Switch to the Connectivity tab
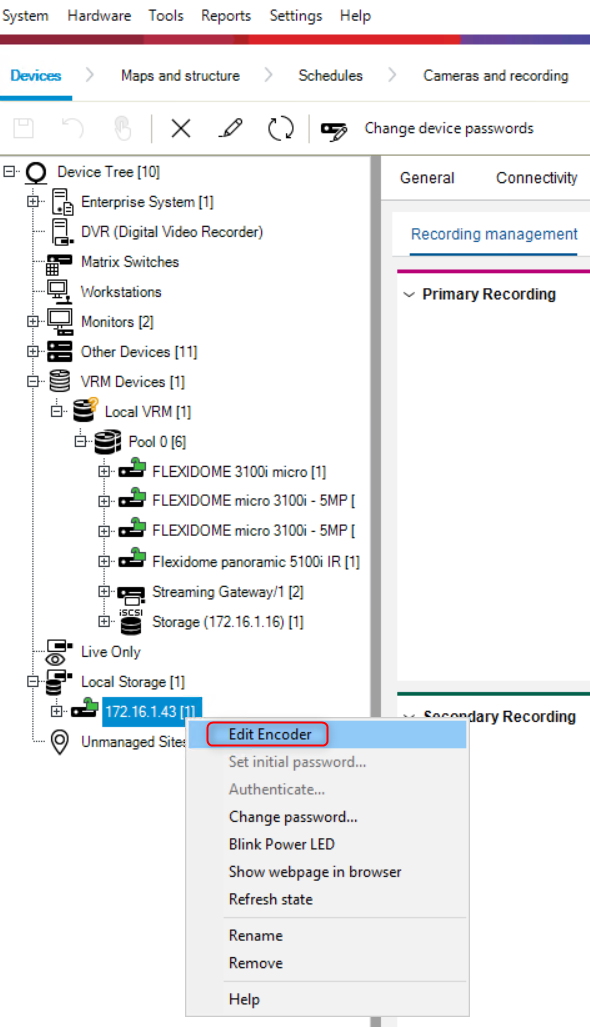 click(x=536, y=178)
